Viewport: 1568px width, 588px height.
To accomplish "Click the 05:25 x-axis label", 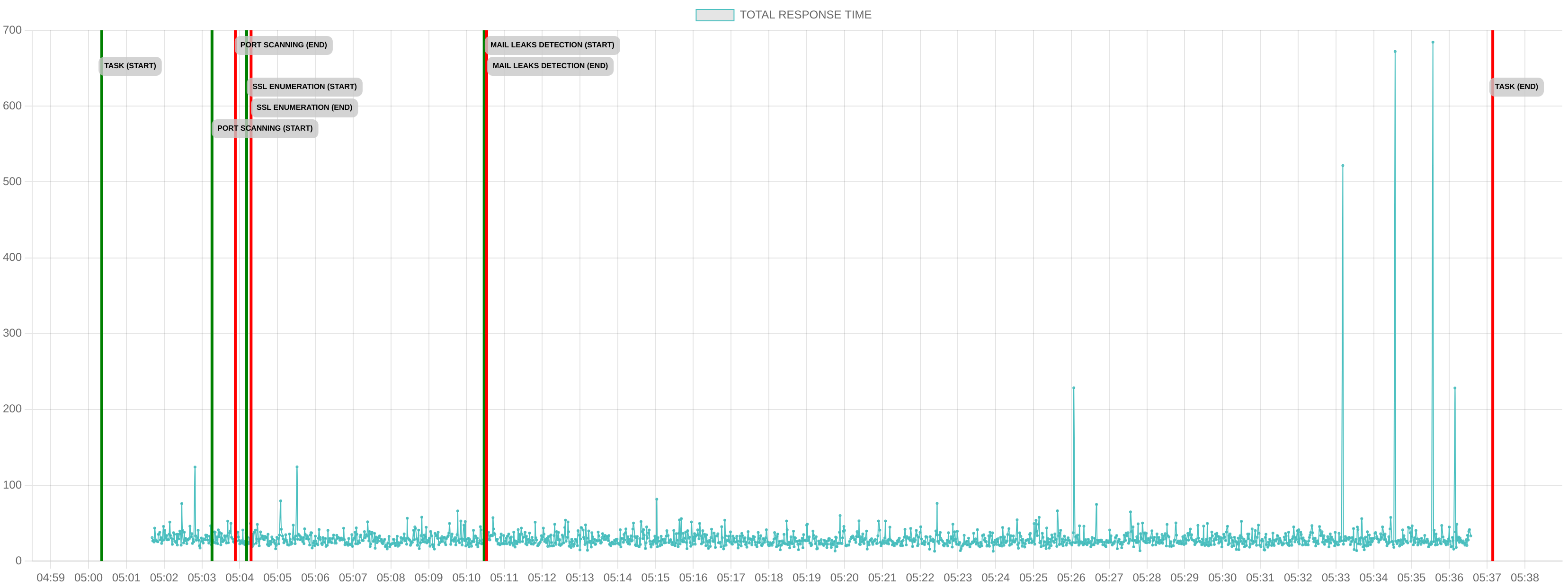I will [x=1033, y=578].
